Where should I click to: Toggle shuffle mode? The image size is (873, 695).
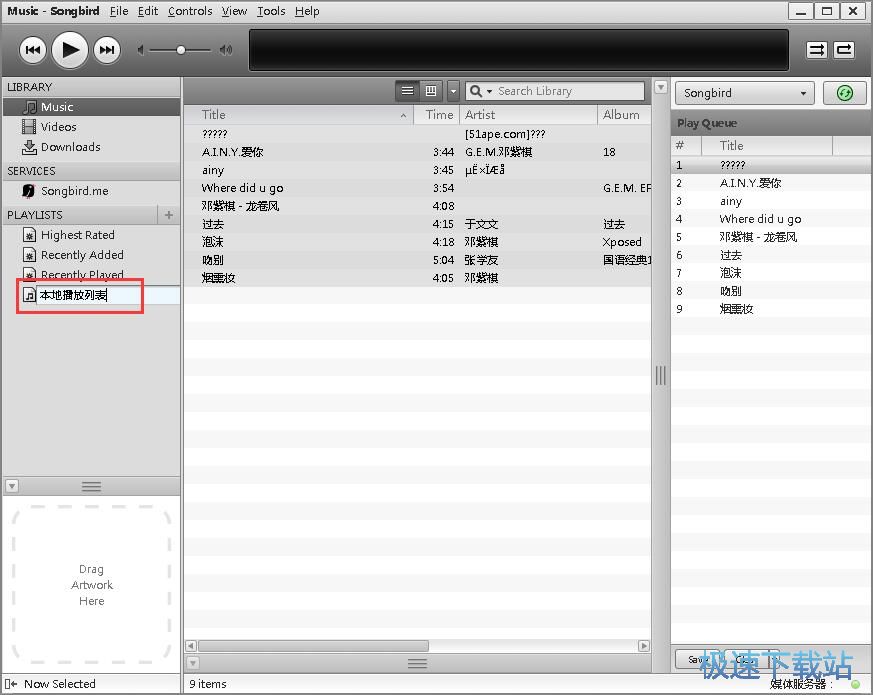point(817,50)
